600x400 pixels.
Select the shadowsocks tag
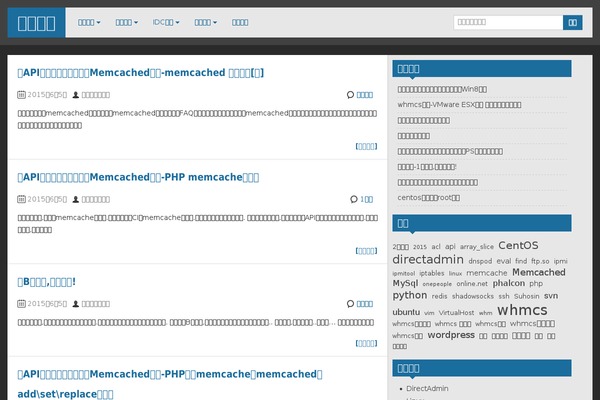pos(473,296)
